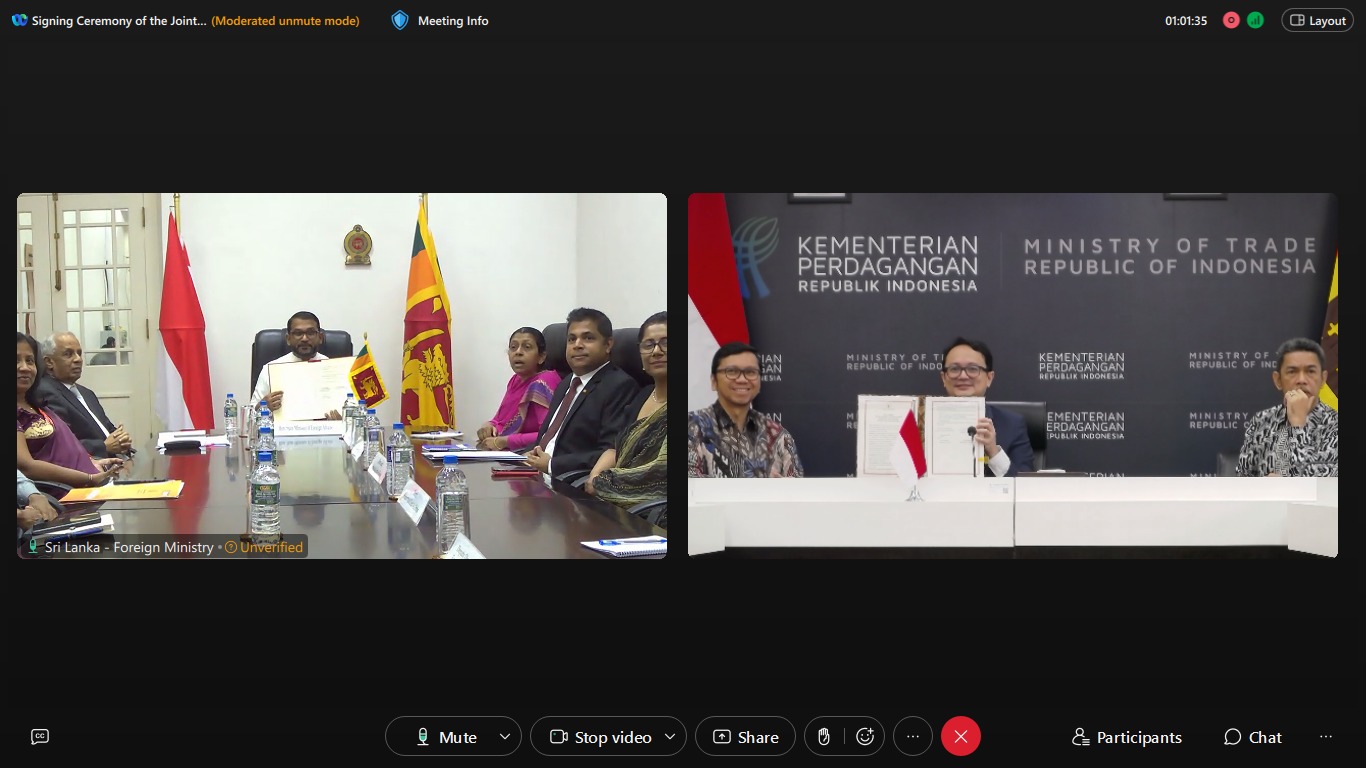Click the Webex logo icon in the title bar

(x=19, y=20)
